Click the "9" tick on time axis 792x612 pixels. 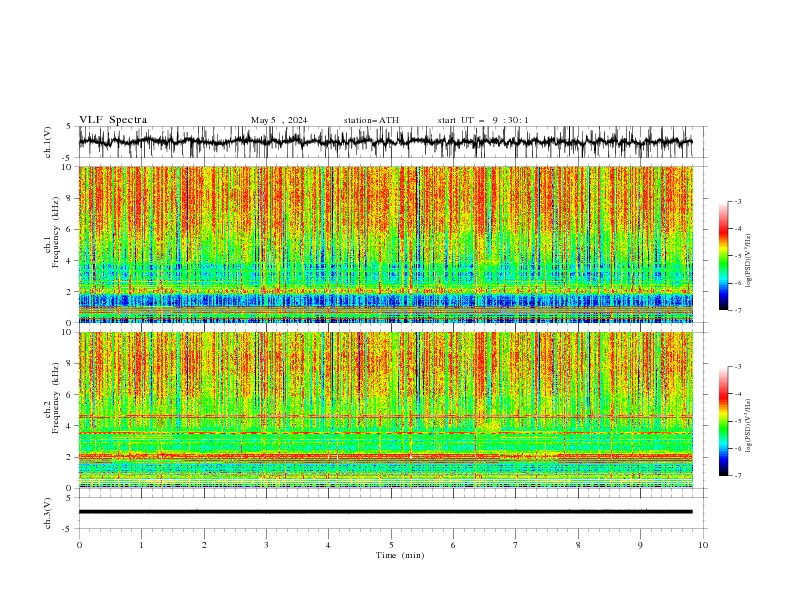tap(640, 545)
